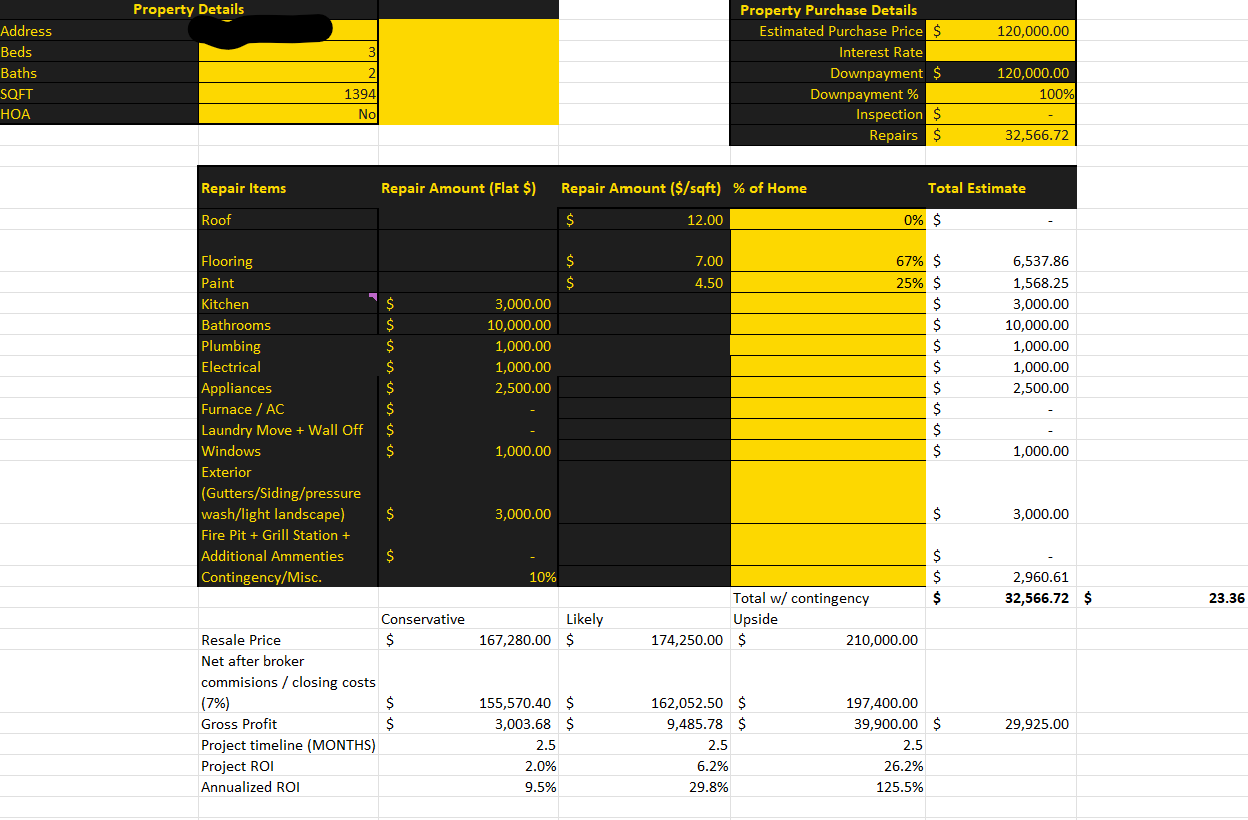
Task: Select the Baths value cell showing 2
Action: [288, 73]
